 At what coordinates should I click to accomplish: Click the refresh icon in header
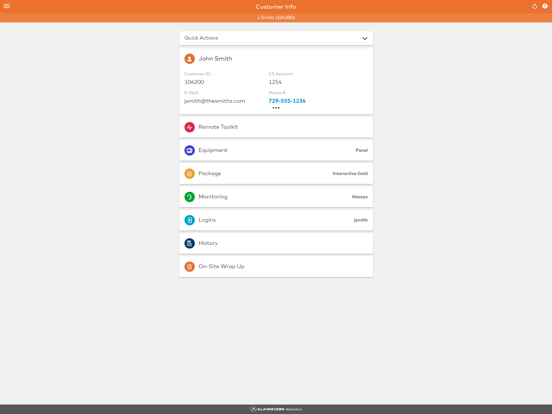(535, 6)
